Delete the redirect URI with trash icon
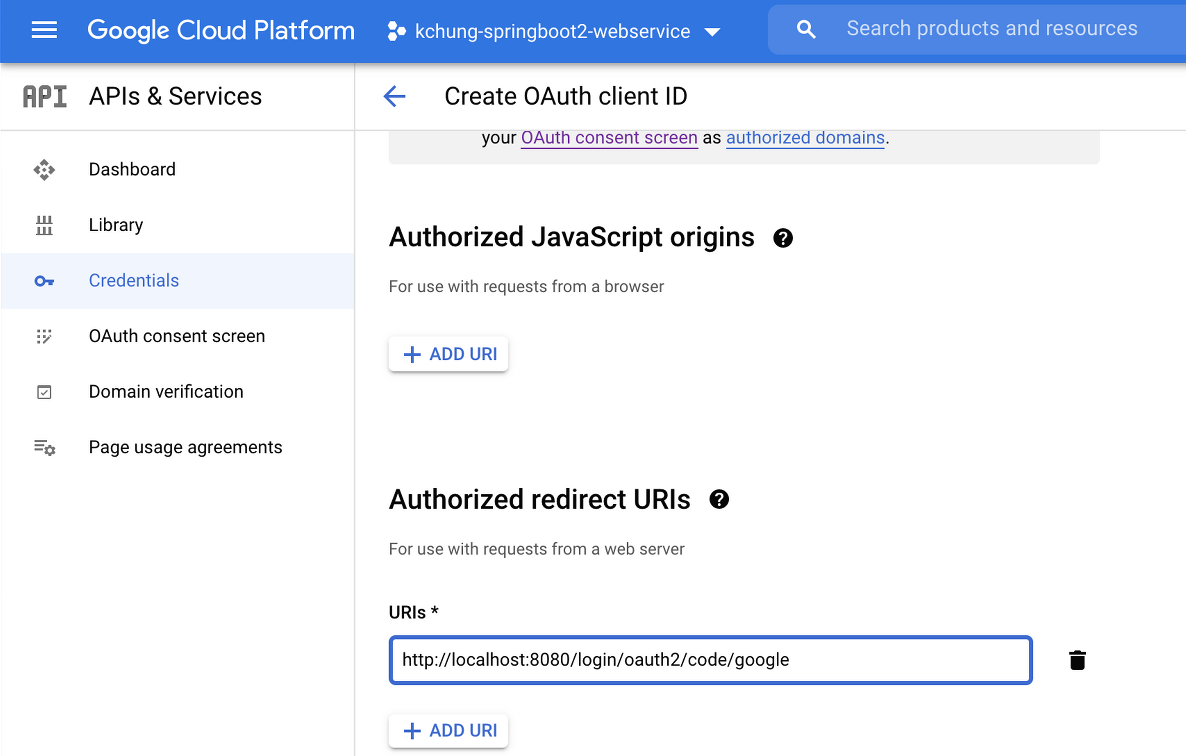The image size is (1186, 756). pos(1077,660)
